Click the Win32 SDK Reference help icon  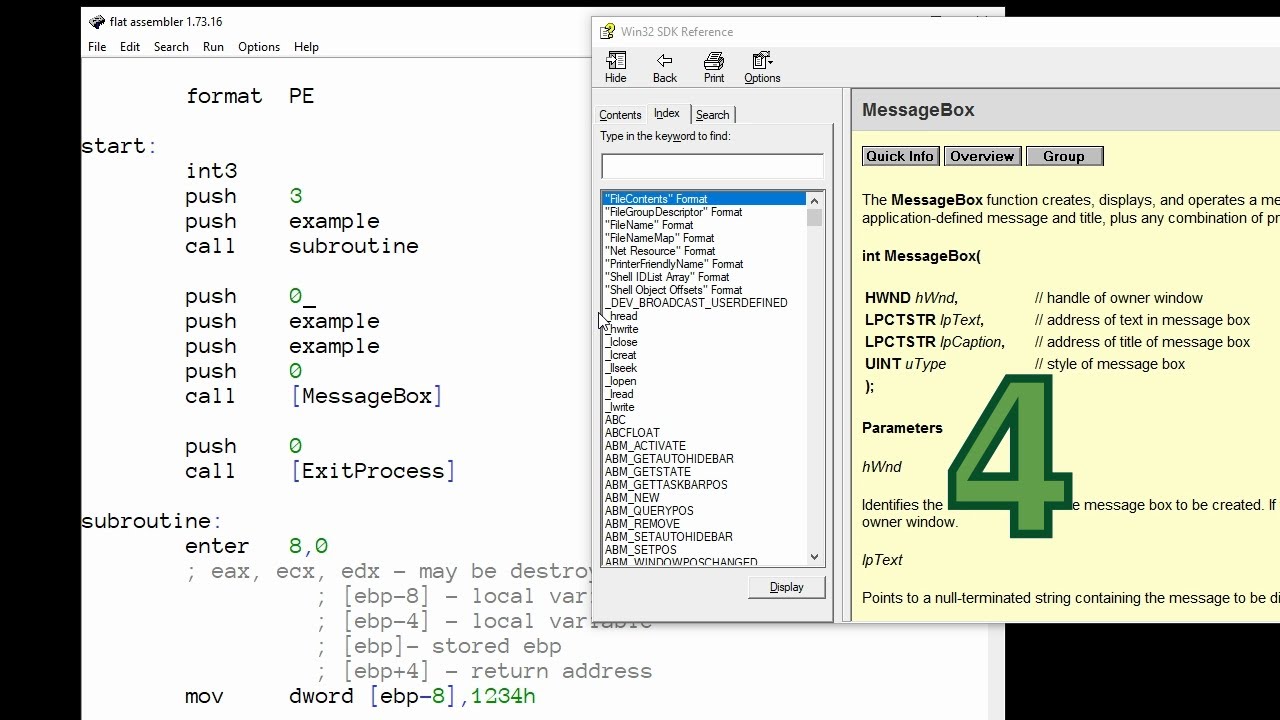(607, 31)
